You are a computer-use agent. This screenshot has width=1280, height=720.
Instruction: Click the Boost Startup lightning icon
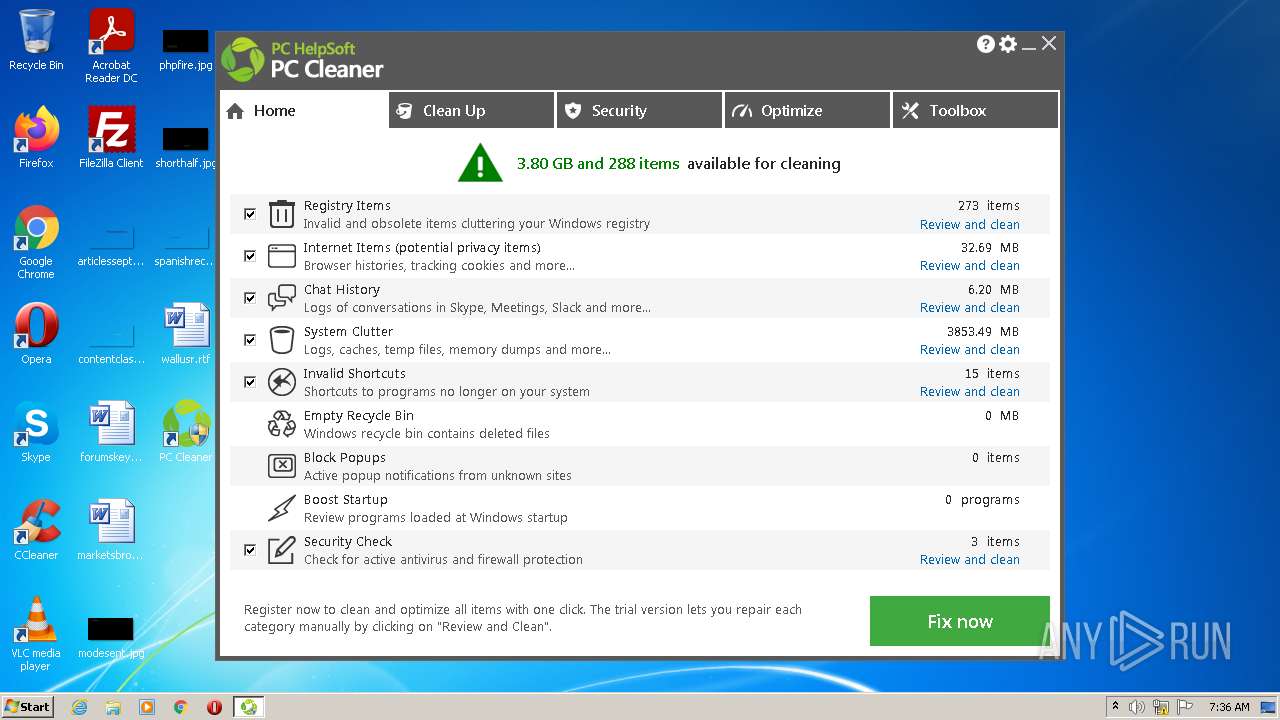(282, 508)
